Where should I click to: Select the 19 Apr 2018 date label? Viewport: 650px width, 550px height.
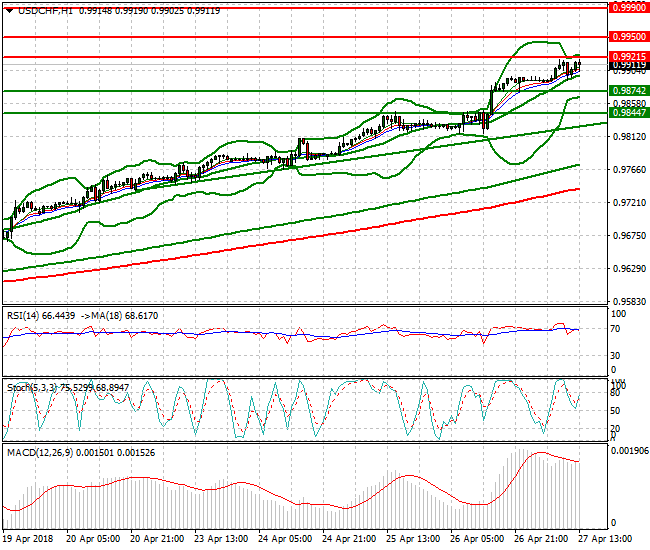click(x=28, y=539)
